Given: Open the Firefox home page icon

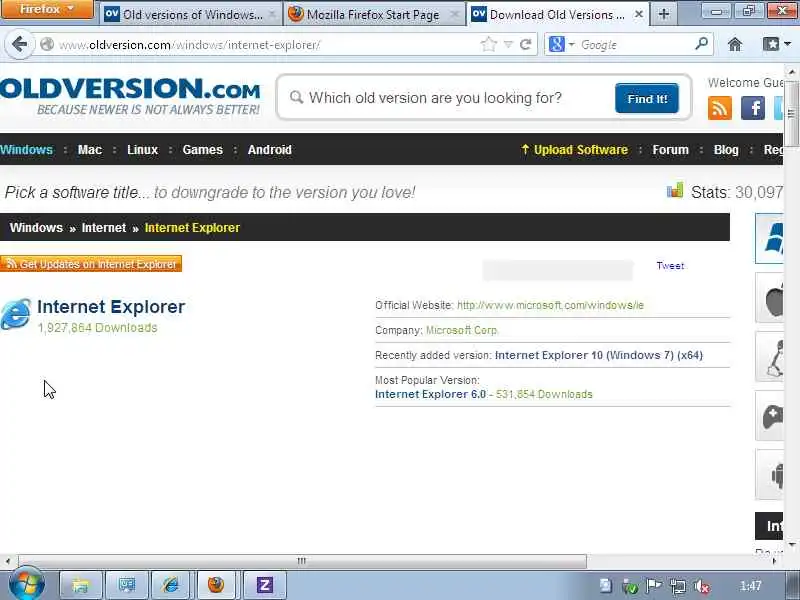Looking at the screenshot, I should pos(735,45).
